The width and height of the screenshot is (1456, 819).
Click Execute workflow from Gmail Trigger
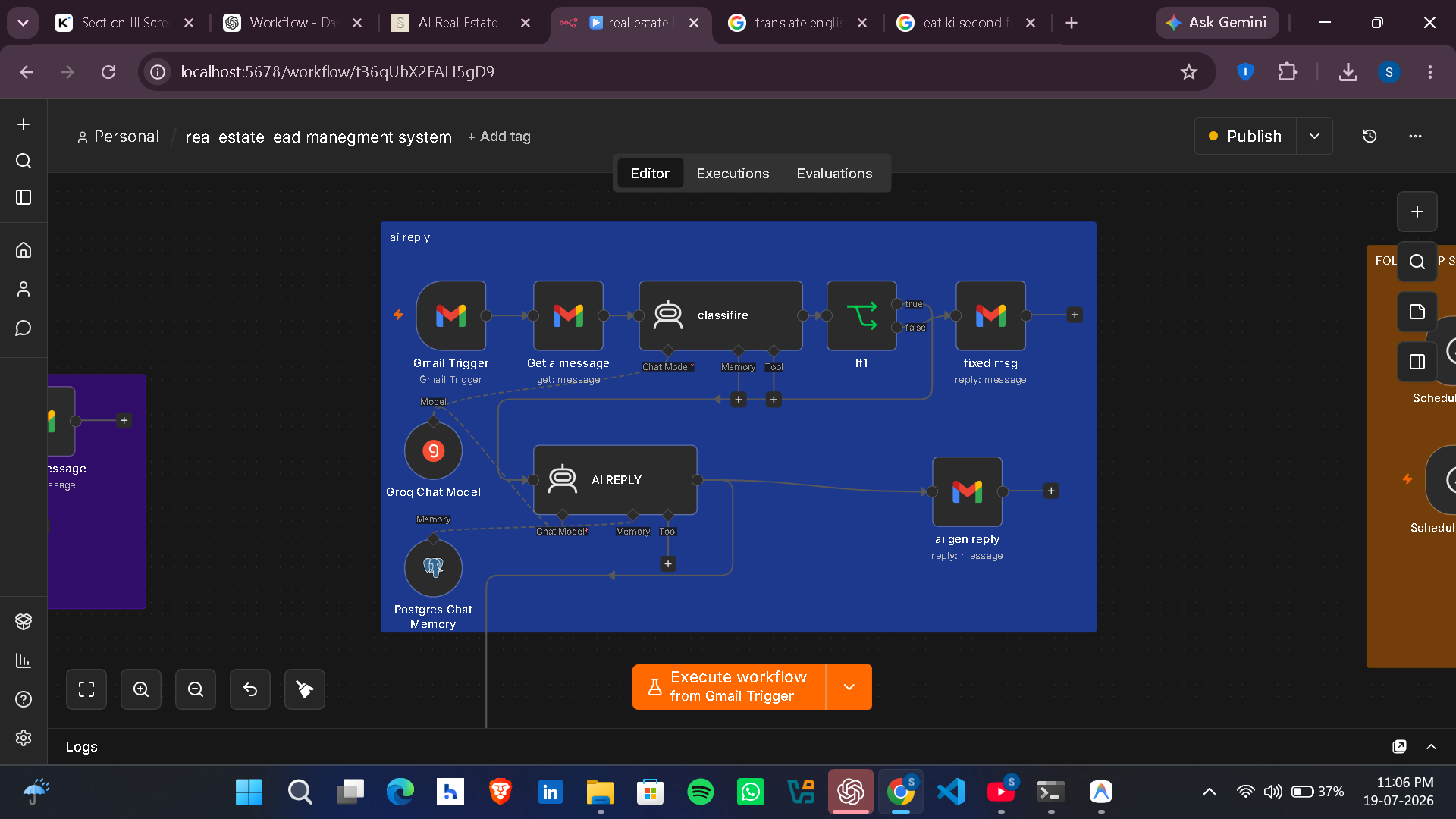pos(729,687)
